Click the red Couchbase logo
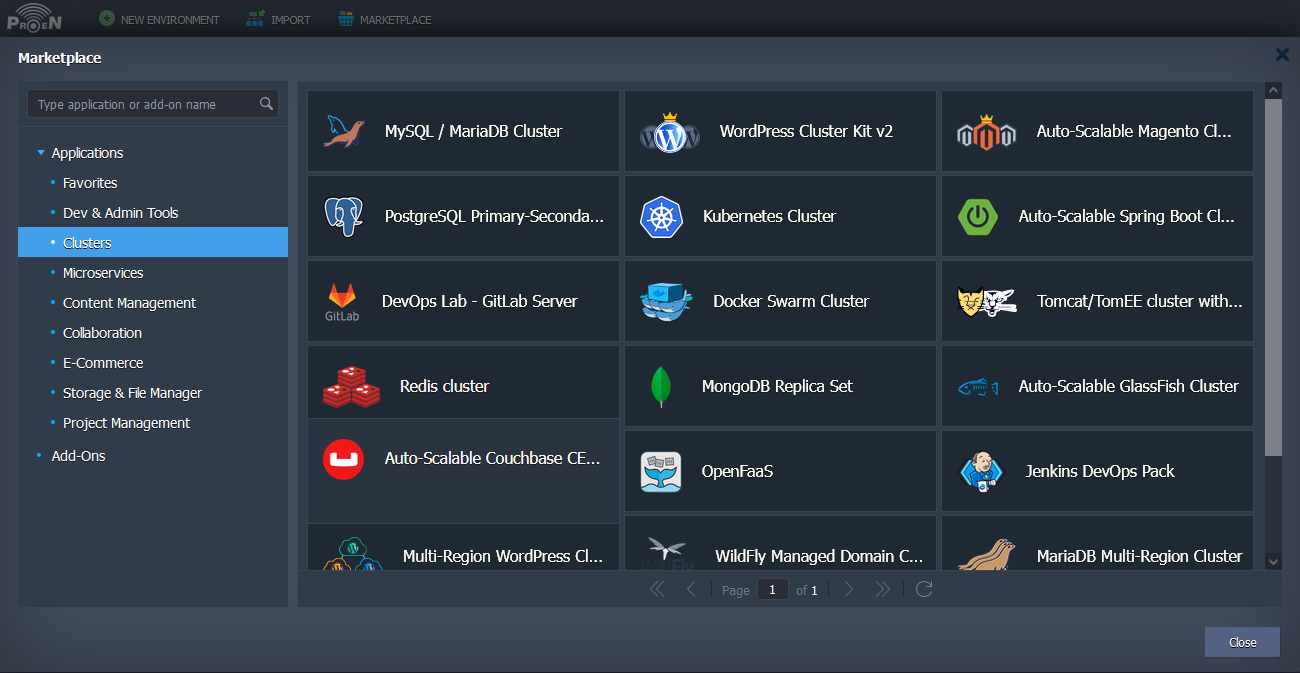The height and width of the screenshot is (673, 1300). click(x=343, y=460)
